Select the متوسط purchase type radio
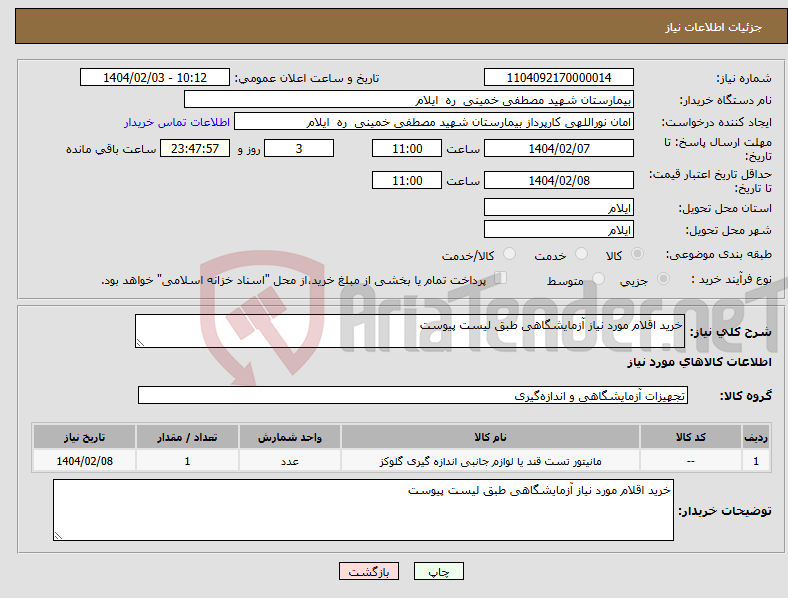 click(x=599, y=278)
